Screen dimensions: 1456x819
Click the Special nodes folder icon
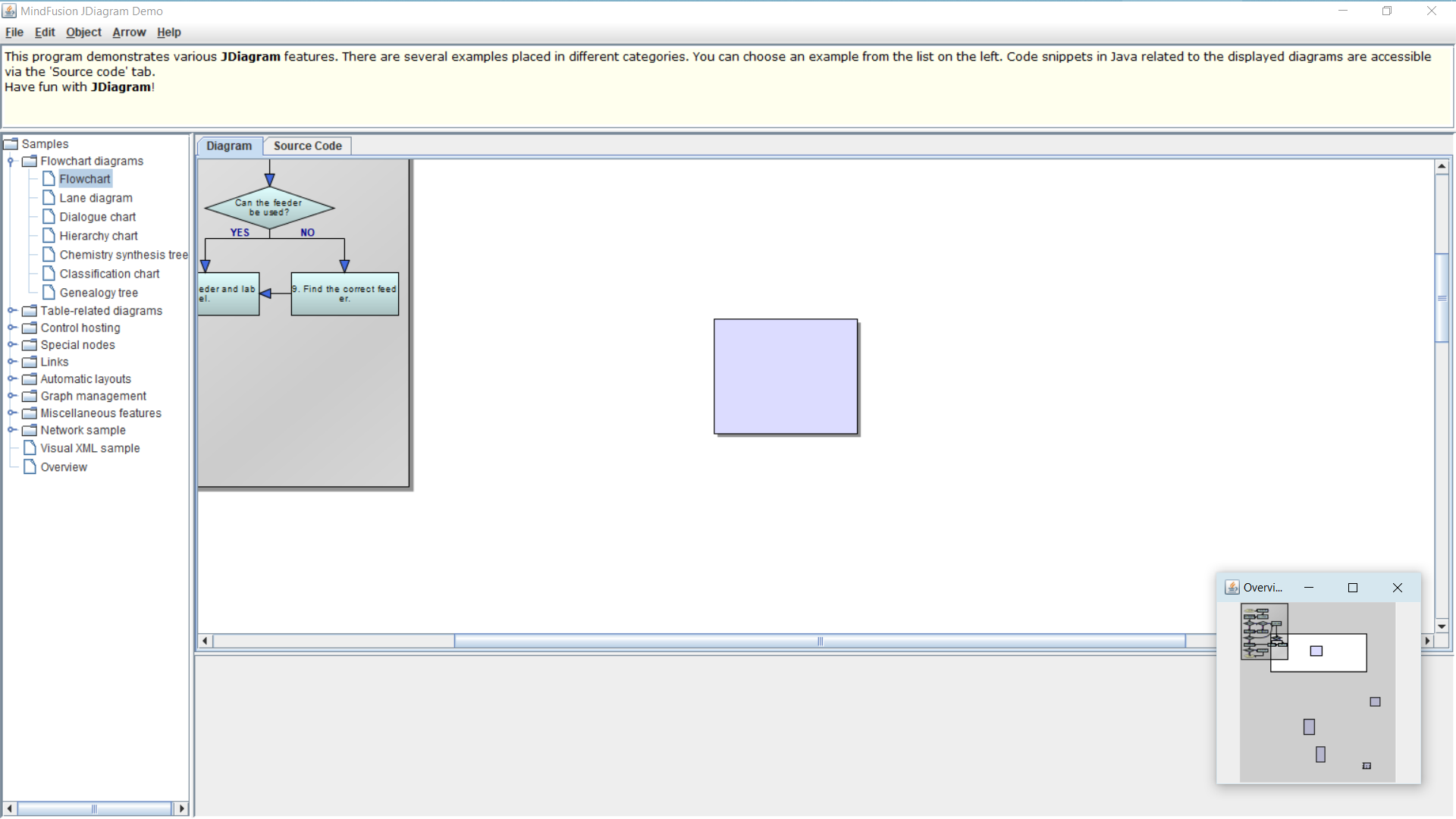pyautogui.click(x=30, y=345)
